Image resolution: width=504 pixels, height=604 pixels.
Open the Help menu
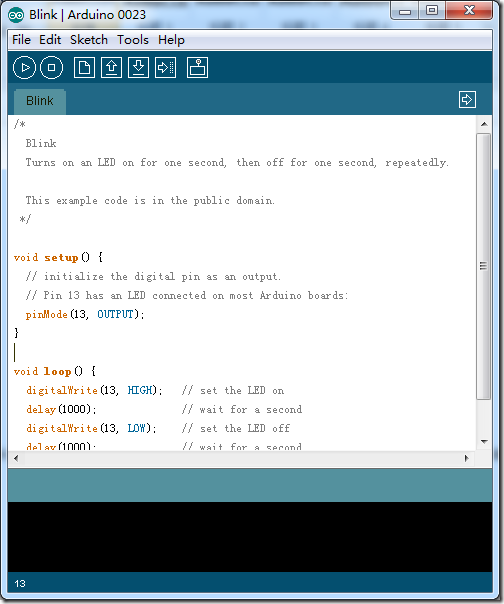pos(171,40)
